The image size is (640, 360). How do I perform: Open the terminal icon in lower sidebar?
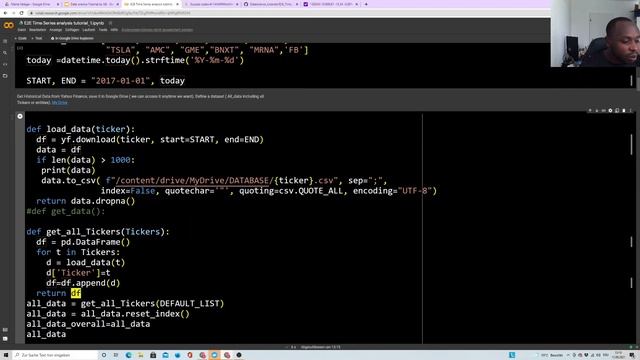pyautogui.click(x=5, y=338)
